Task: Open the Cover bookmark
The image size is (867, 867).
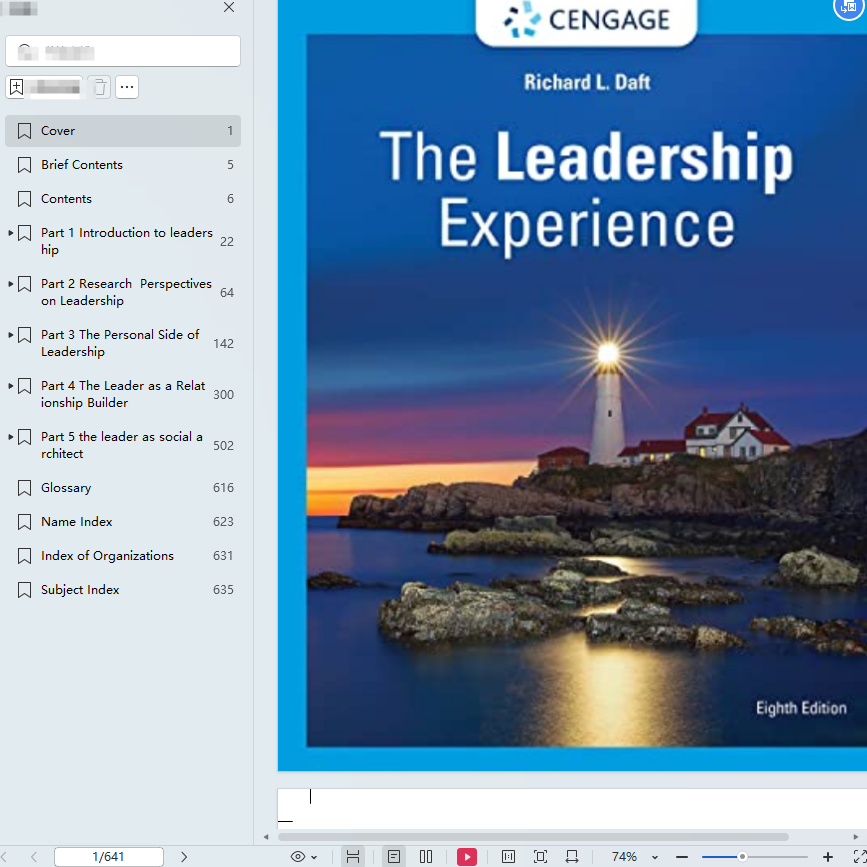Action: pyautogui.click(x=123, y=131)
